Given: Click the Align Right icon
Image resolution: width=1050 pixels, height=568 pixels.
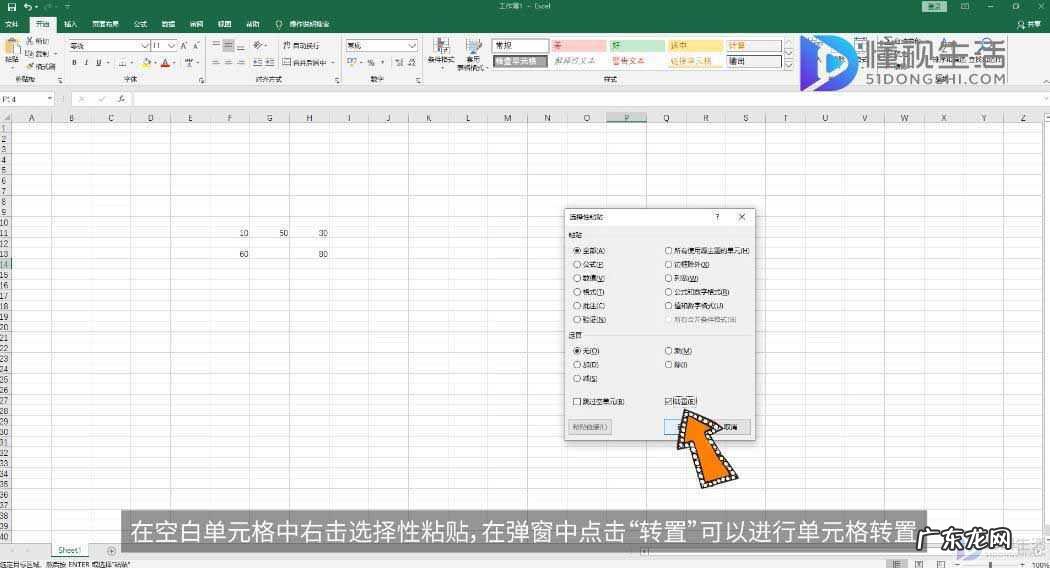Looking at the screenshot, I should pyautogui.click(x=240, y=62).
